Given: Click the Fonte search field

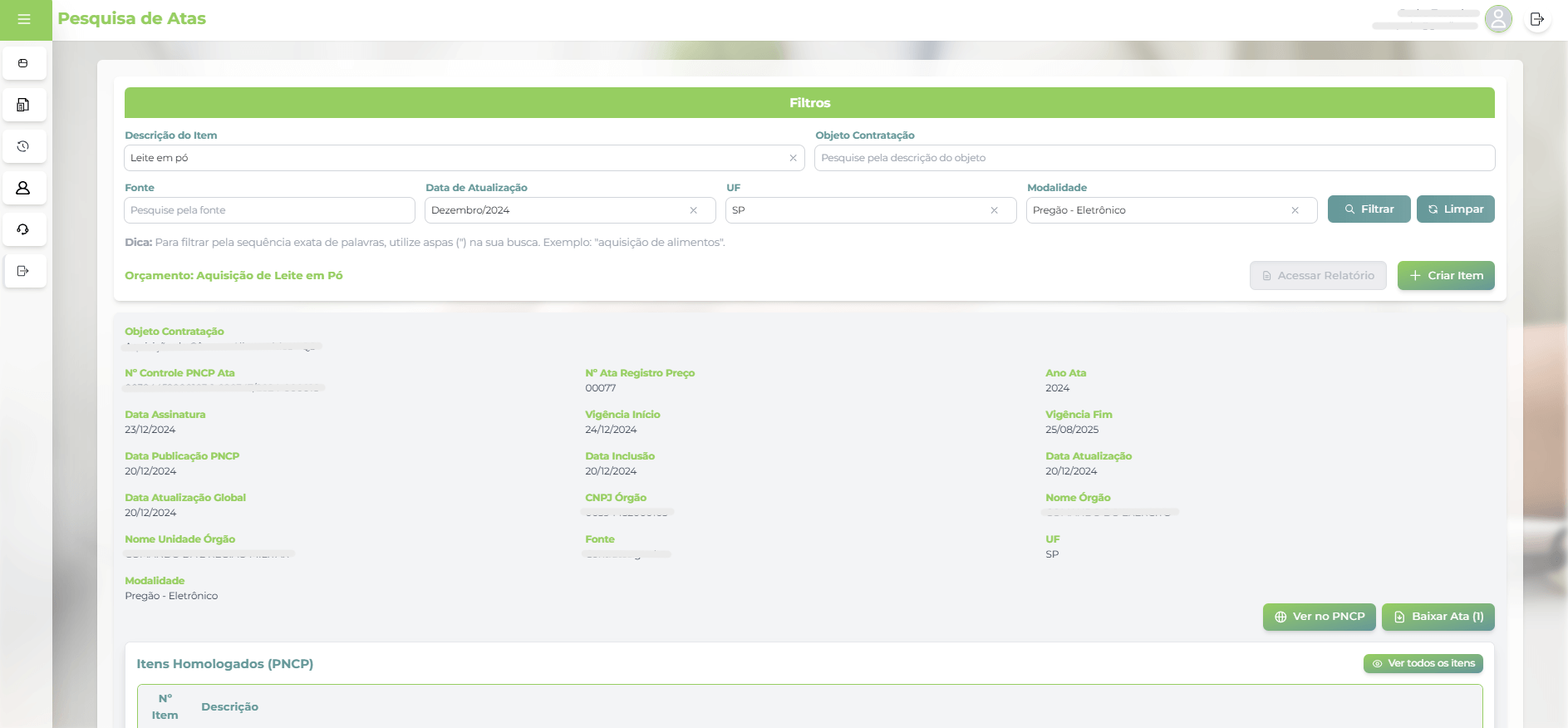Looking at the screenshot, I should click(x=269, y=210).
